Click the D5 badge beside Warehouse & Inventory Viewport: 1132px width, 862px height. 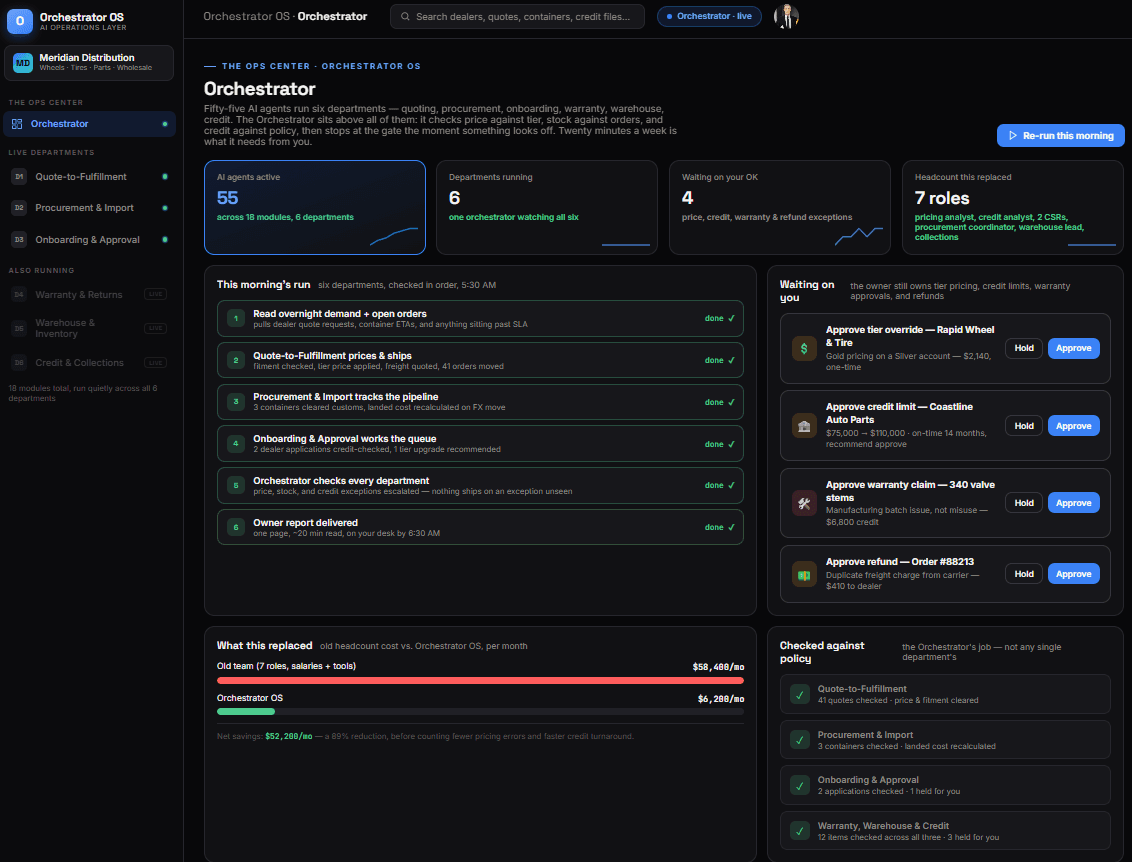19,328
